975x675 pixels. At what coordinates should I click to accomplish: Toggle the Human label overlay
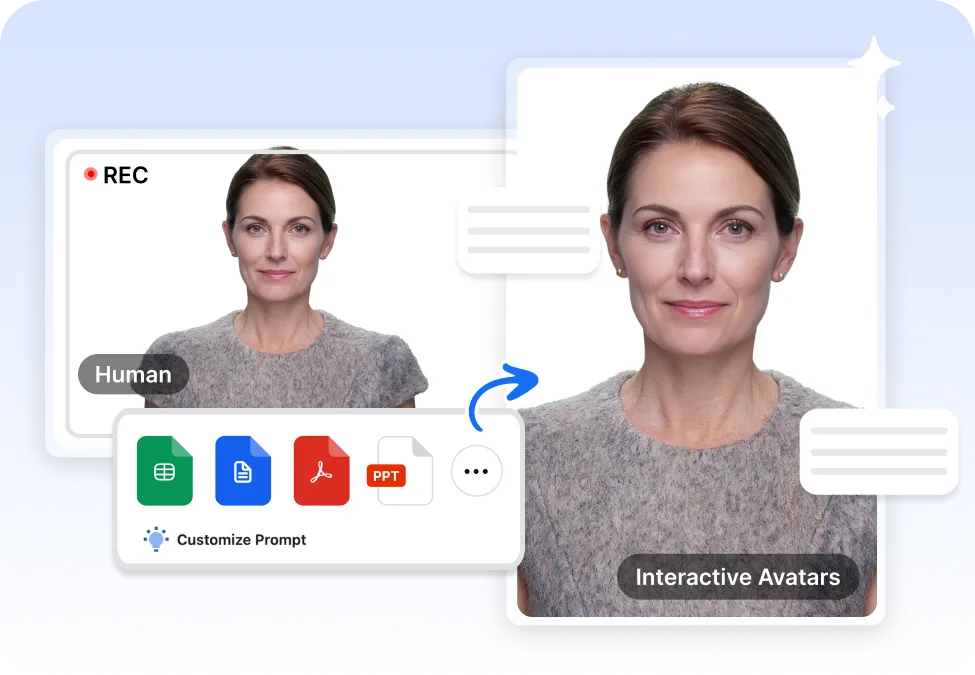[x=133, y=374]
